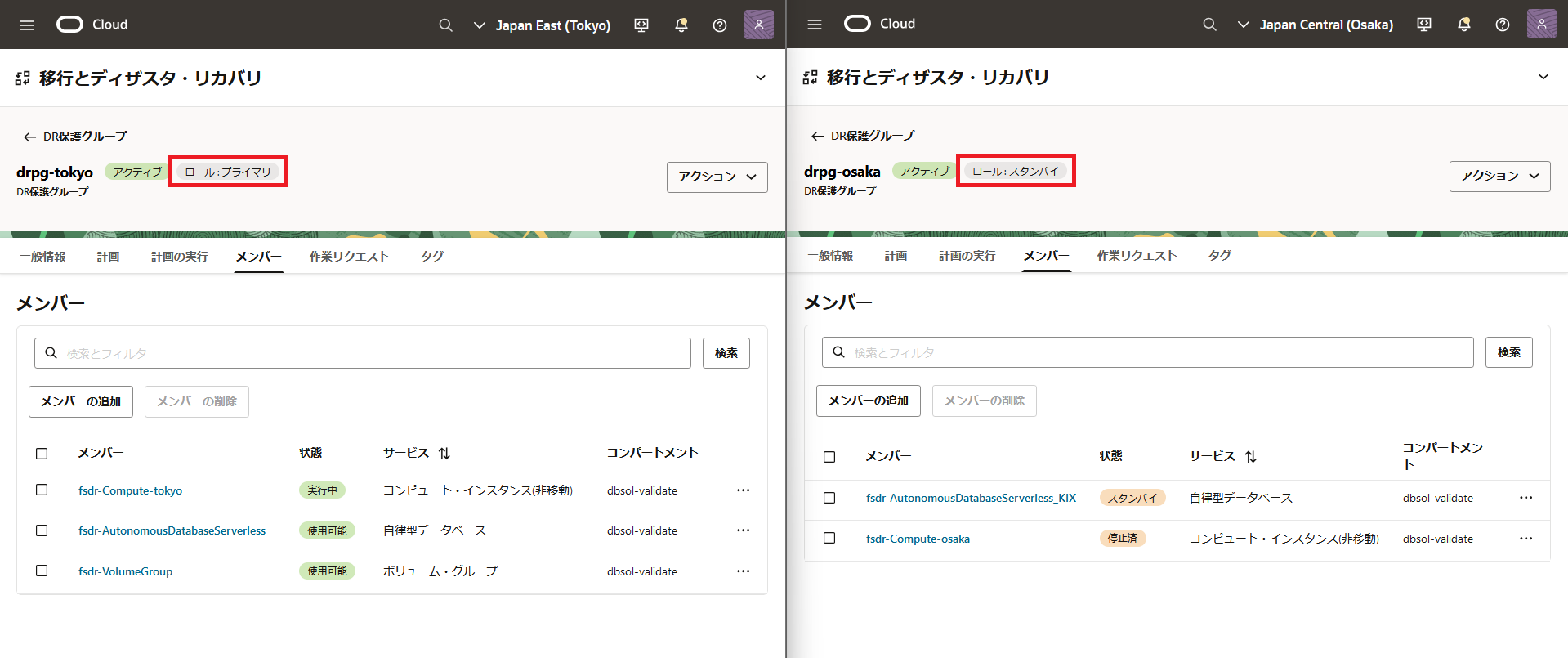This screenshot has height=658, width=1568.
Task: Open help icon in Osaka window
Action: point(1503,25)
